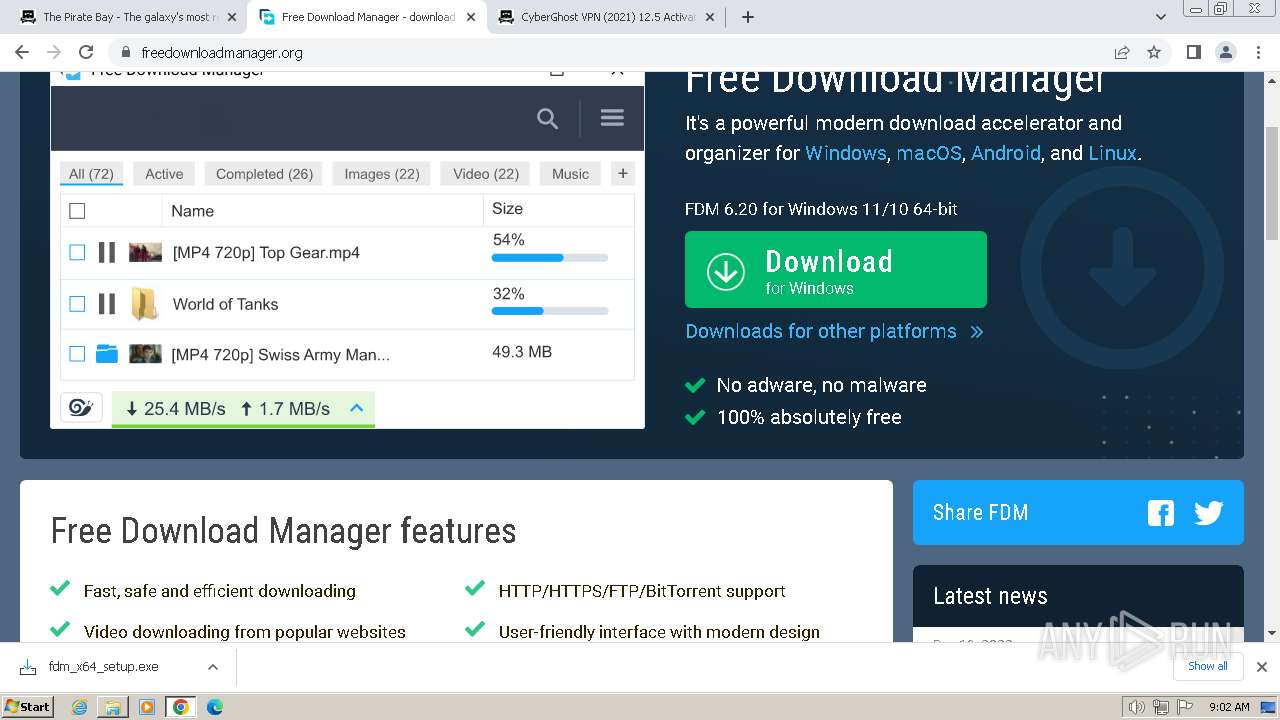
Task: Select the Completed (26) filter tab
Action: tap(264, 174)
